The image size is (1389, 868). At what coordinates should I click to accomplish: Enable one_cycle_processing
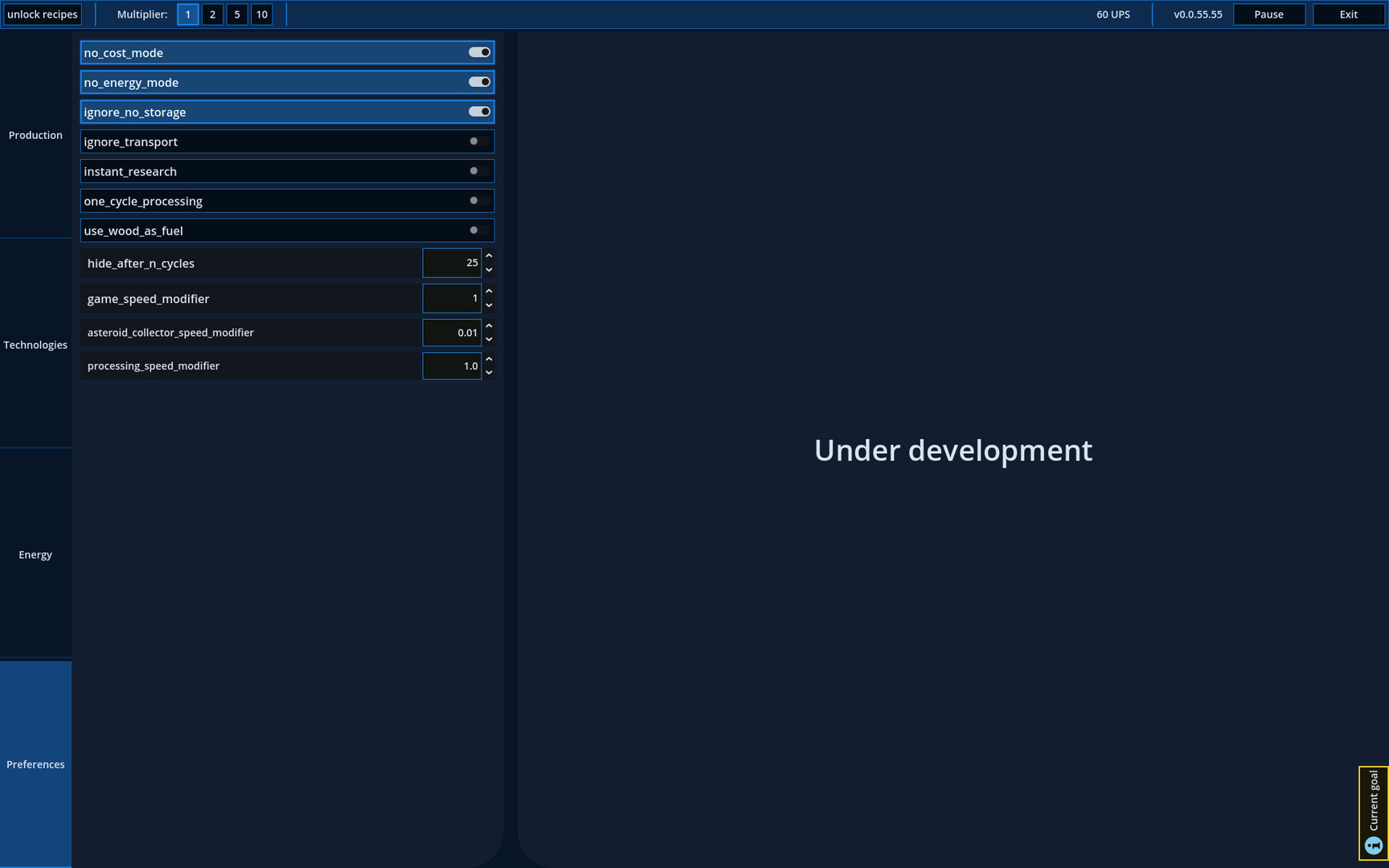click(x=474, y=200)
